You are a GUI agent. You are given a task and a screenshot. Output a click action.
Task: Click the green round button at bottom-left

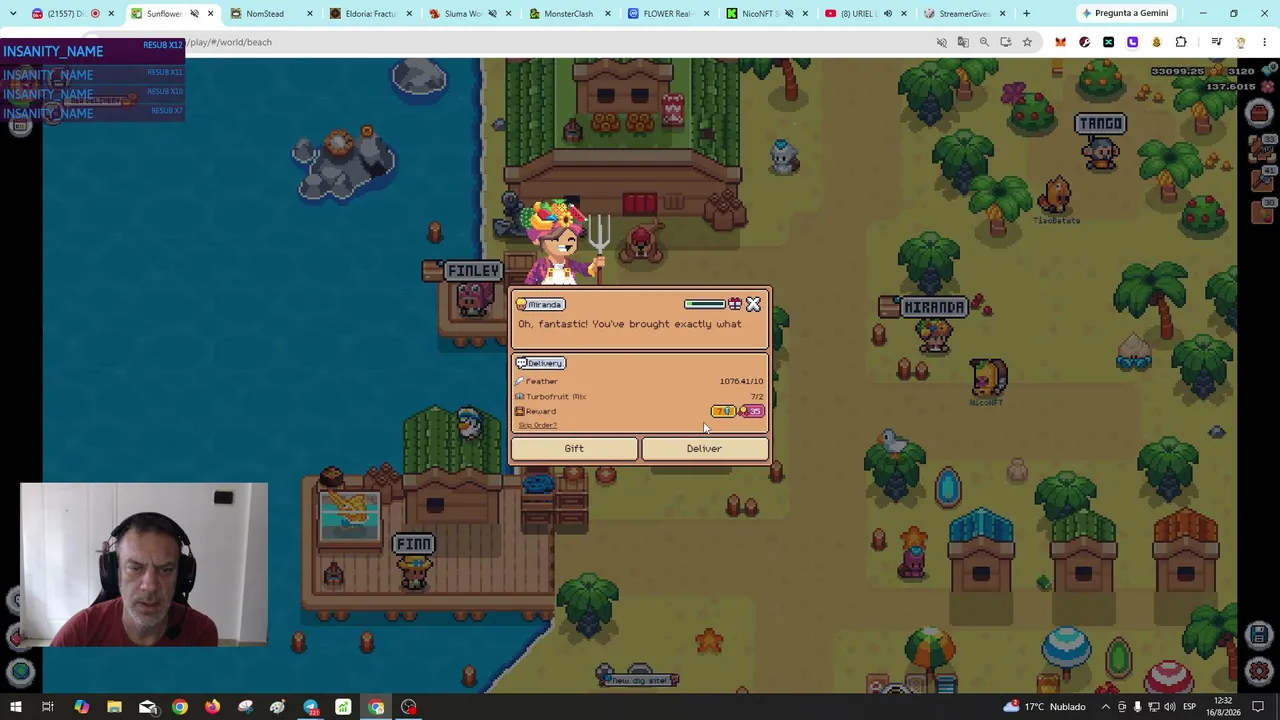pyautogui.click(x=20, y=671)
